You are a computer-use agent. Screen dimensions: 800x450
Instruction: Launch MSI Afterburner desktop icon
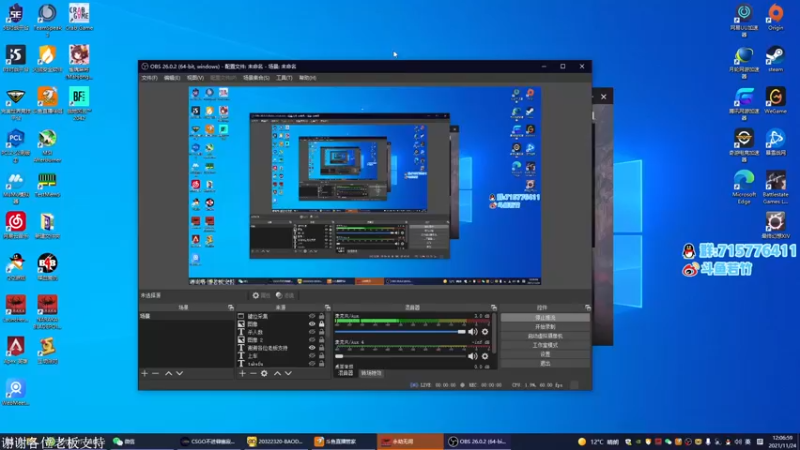point(47,146)
